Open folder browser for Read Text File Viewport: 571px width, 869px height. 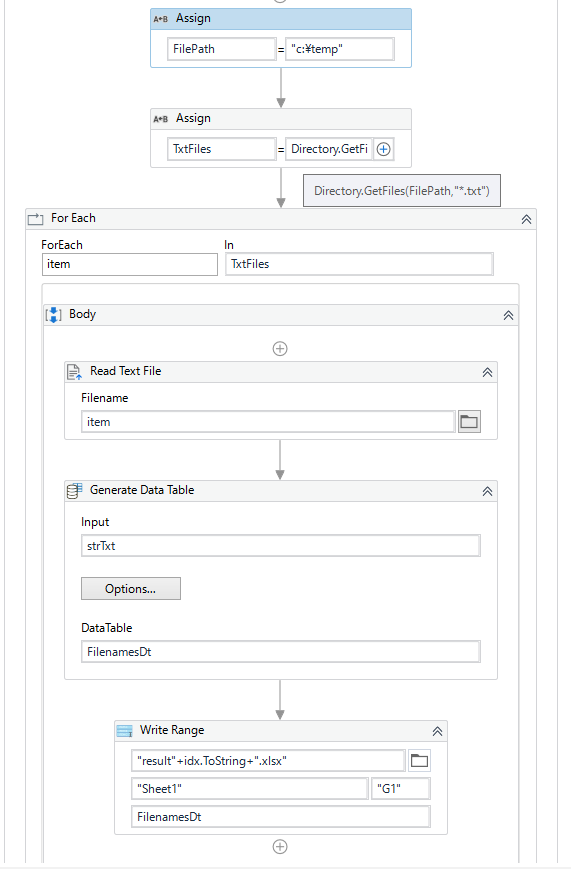coord(469,422)
